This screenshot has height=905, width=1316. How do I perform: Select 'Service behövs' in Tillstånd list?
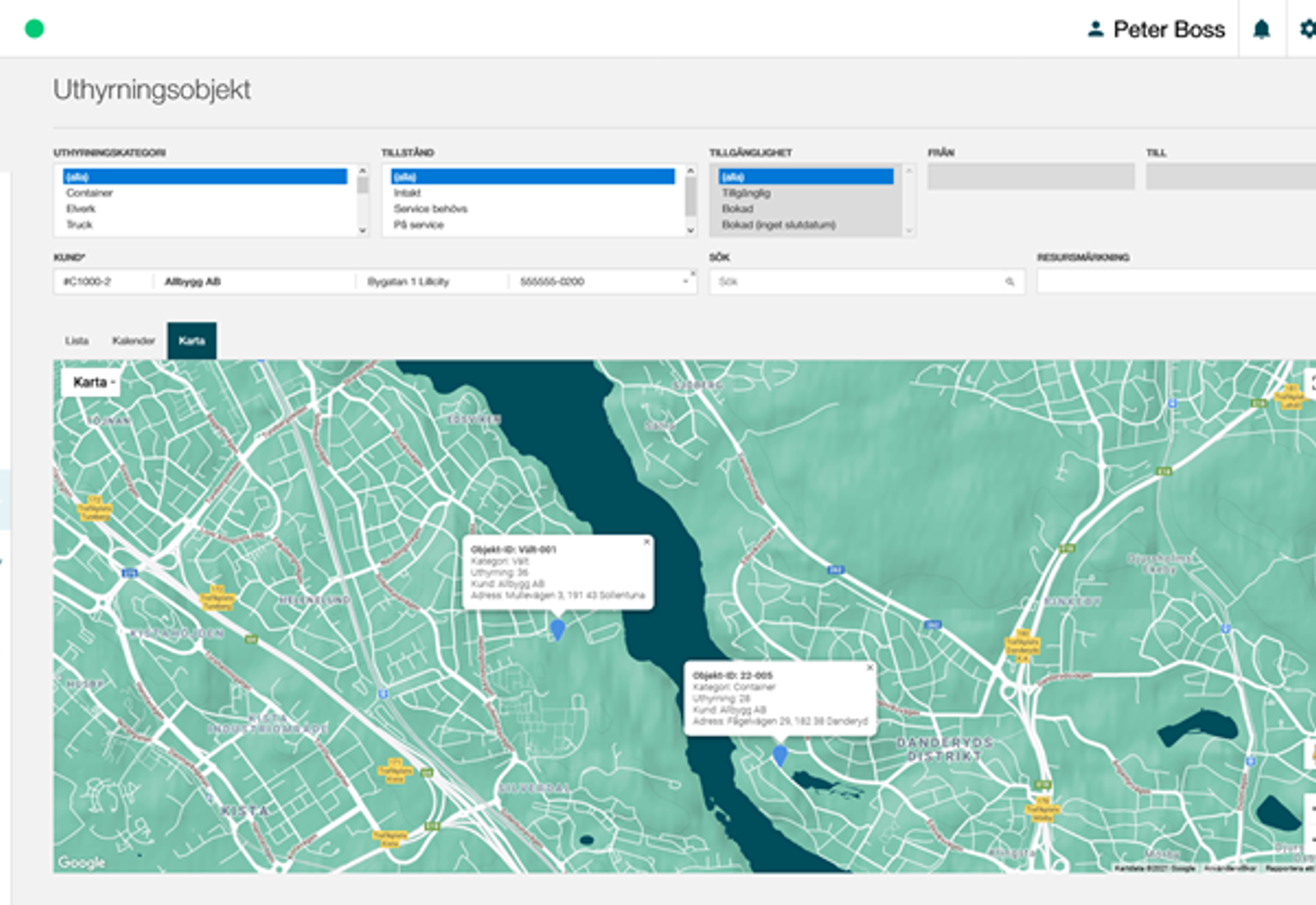(x=430, y=209)
